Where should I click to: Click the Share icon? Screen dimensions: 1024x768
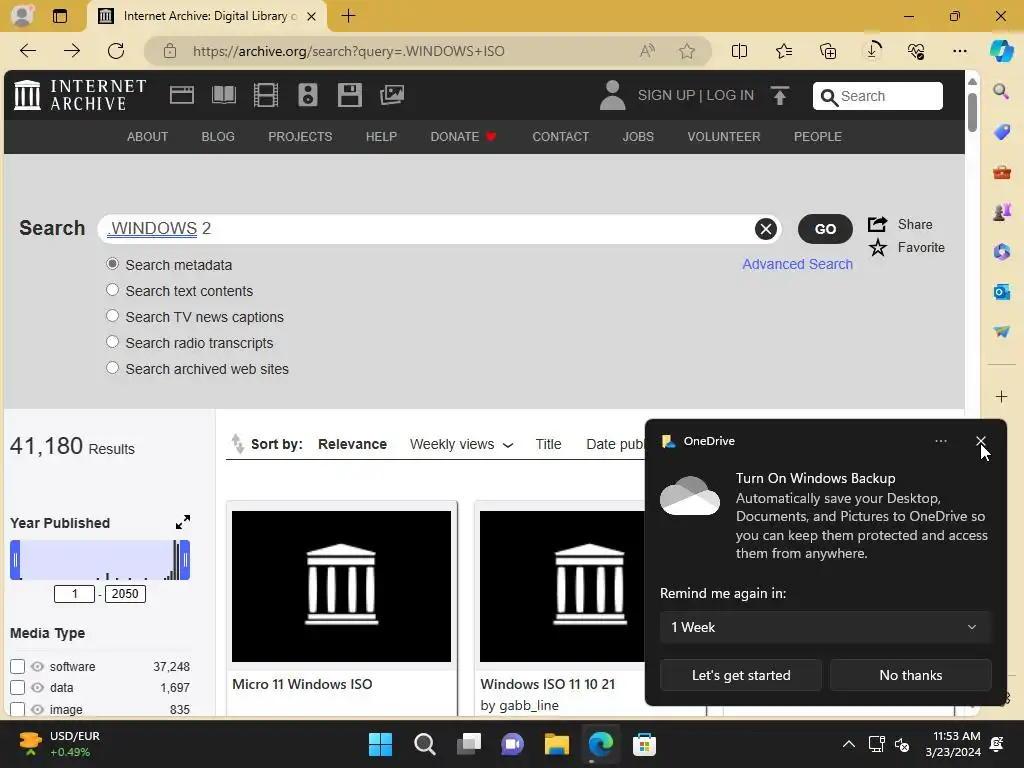[x=877, y=224]
